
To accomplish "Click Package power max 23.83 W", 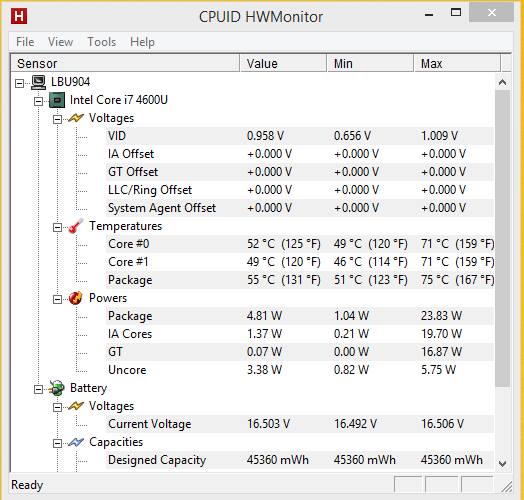I will click(x=441, y=316).
